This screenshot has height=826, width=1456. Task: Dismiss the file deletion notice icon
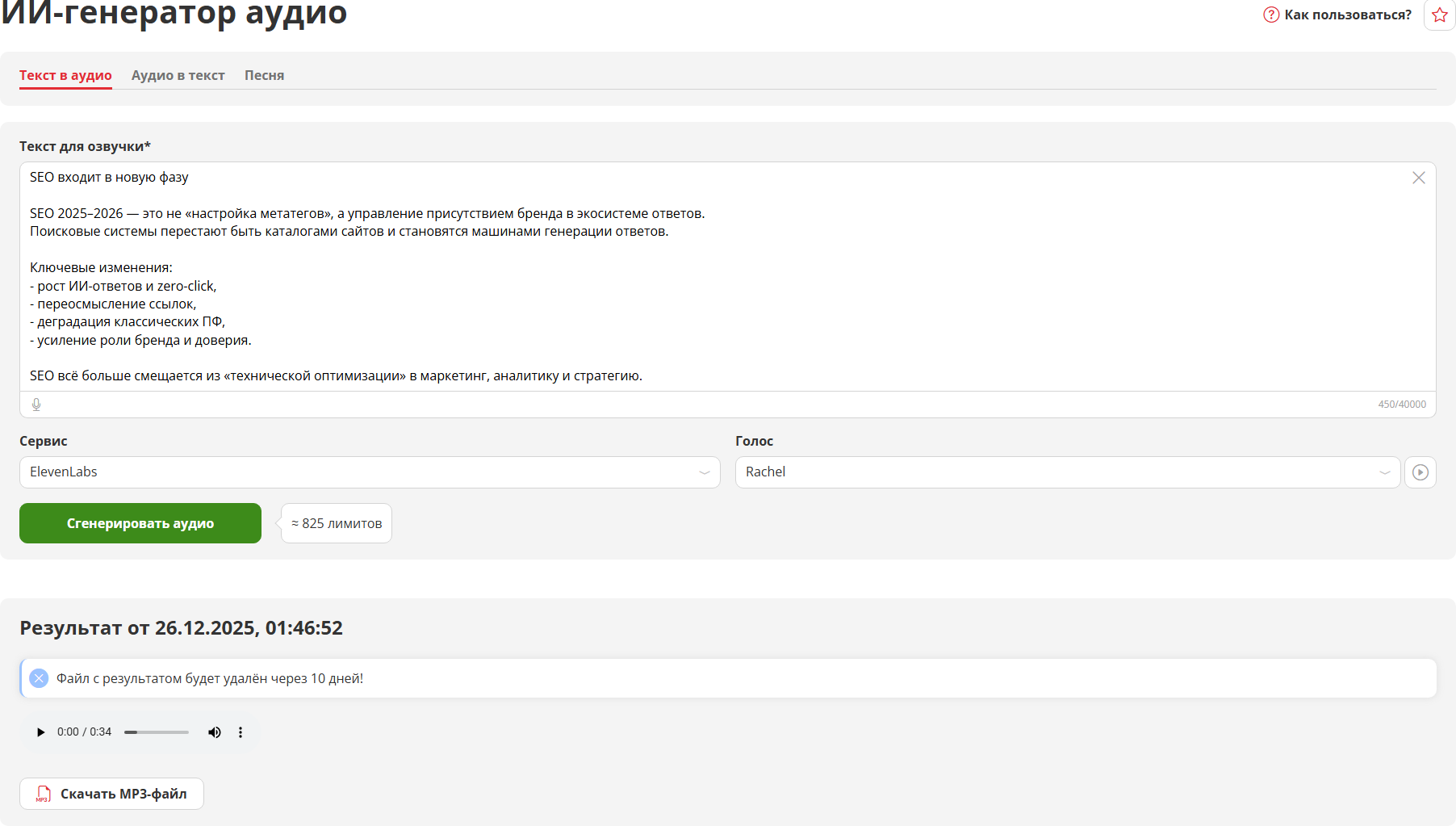[x=39, y=678]
